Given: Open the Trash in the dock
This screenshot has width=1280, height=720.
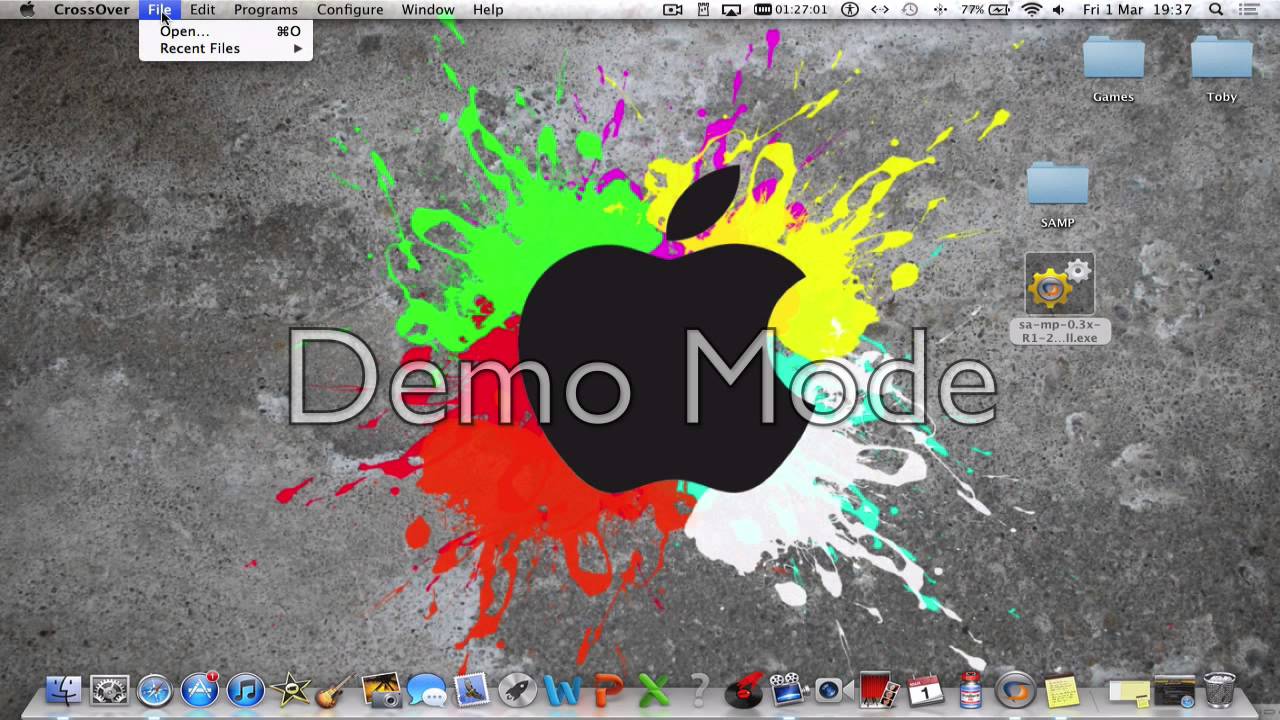Looking at the screenshot, I should click(x=1219, y=690).
